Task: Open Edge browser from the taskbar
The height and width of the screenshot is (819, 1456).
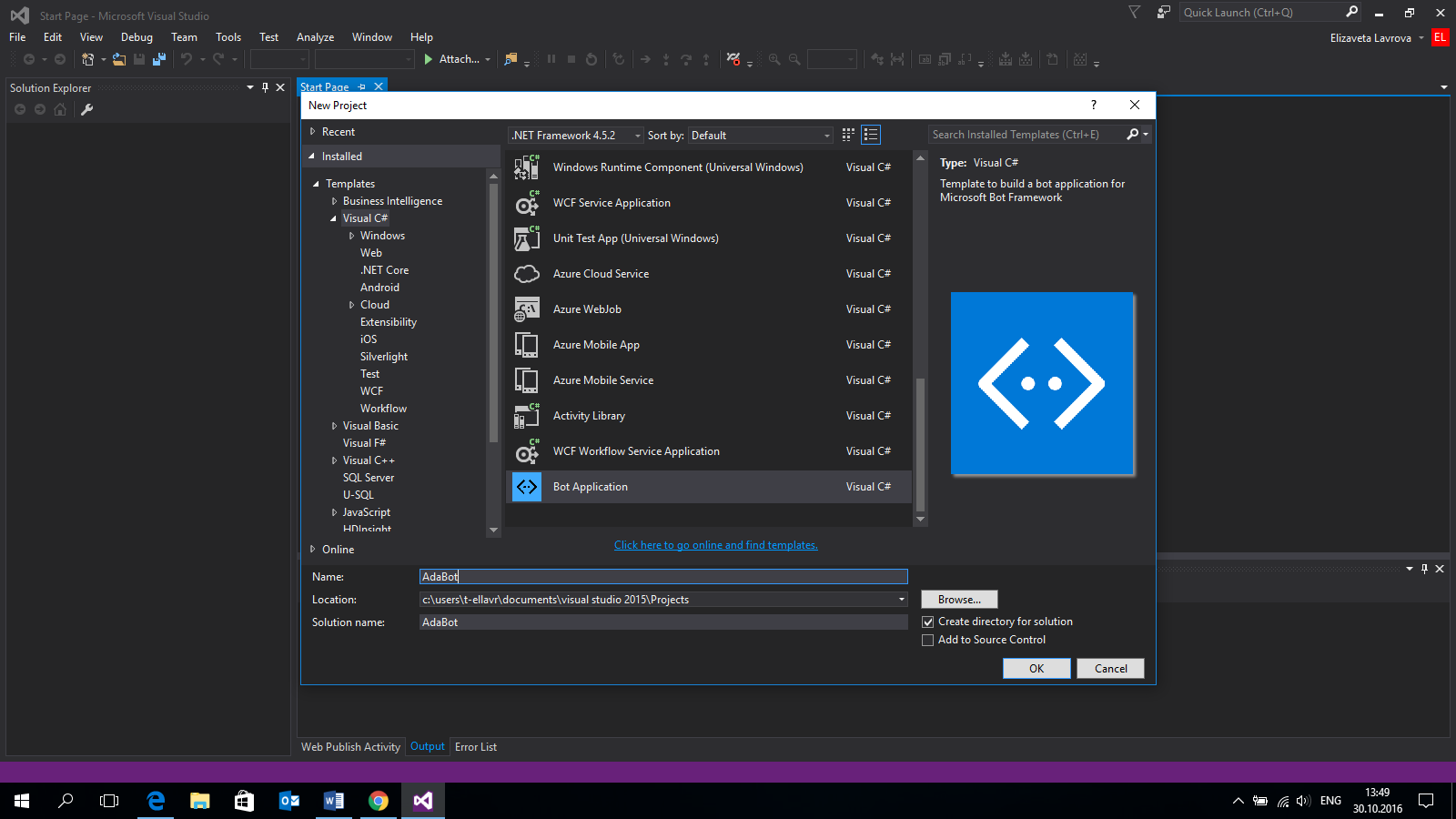Action: click(156, 801)
